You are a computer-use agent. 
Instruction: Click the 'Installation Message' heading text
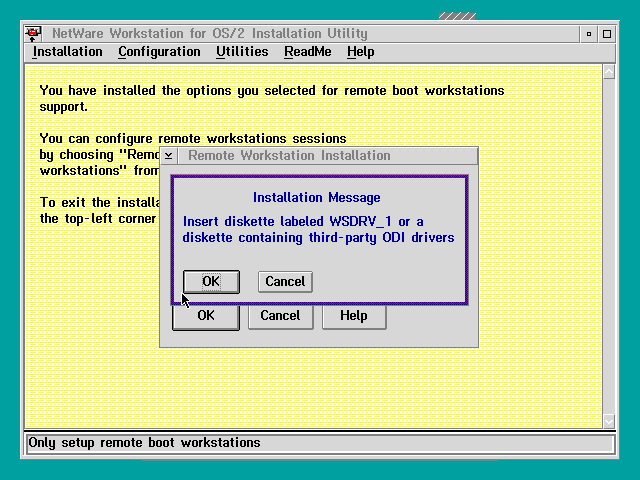point(316,198)
